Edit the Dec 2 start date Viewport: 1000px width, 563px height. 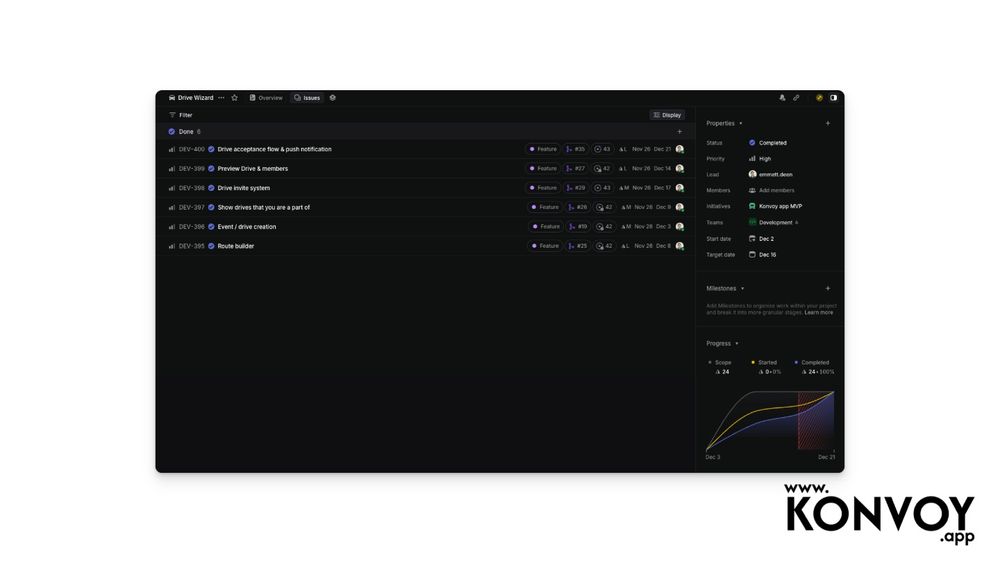point(761,239)
